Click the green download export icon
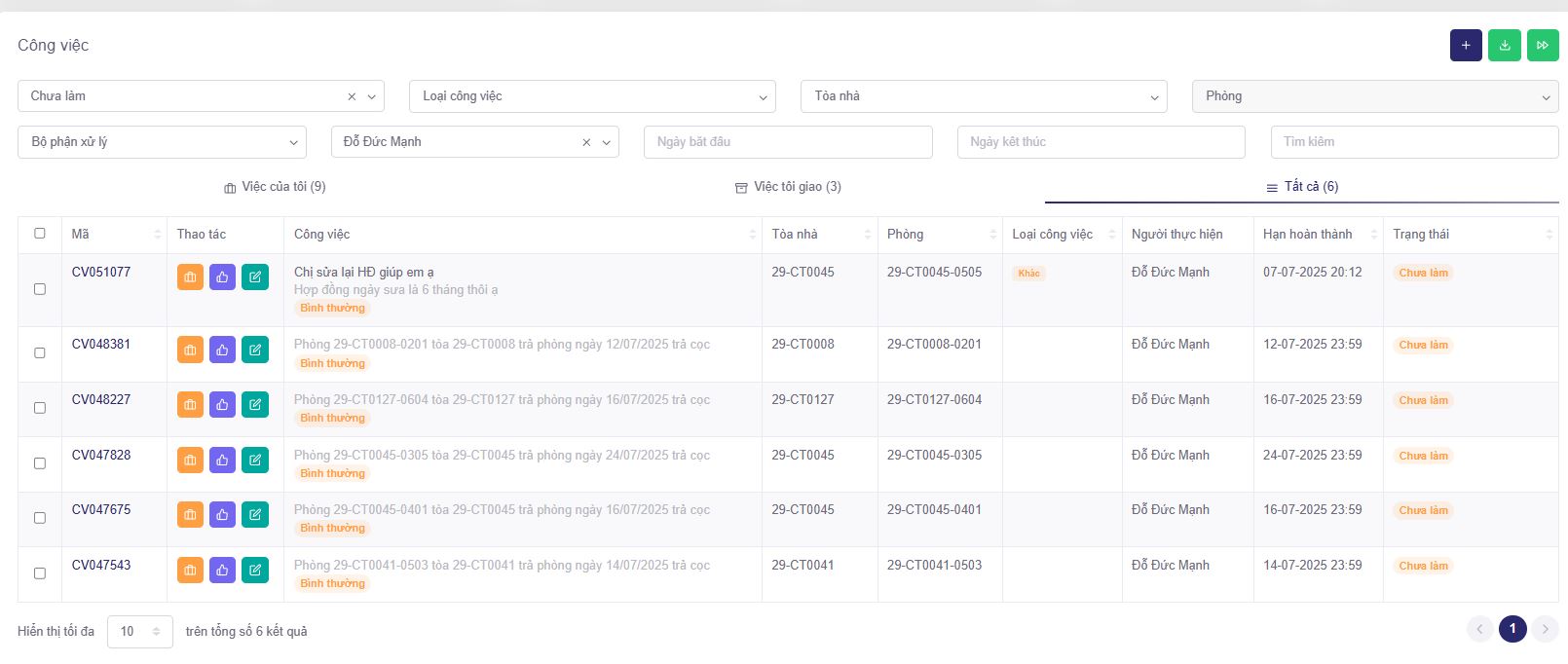The height and width of the screenshot is (664, 1568). [x=1505, y=46]
